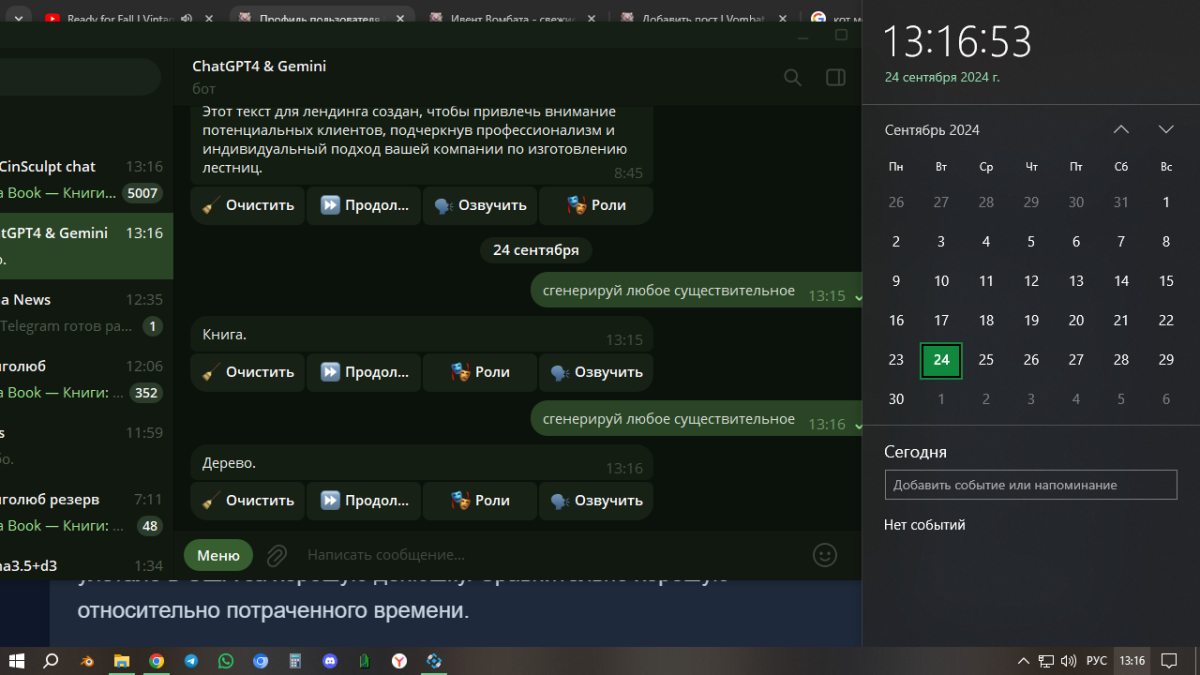Go to previous month with up chevron
This screenshot has height=675, width=1200.
coord(1121,130)
